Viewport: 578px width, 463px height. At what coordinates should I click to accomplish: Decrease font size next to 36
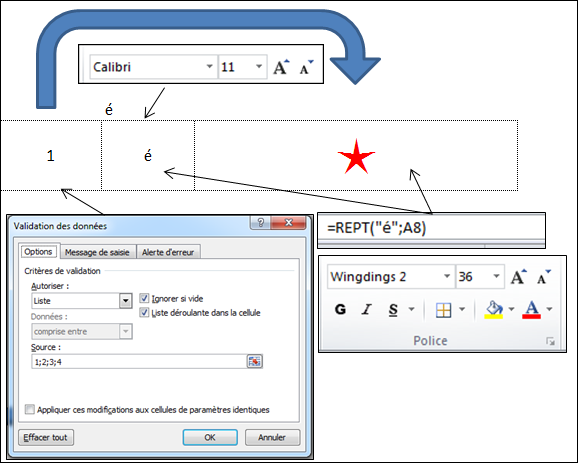544,276
